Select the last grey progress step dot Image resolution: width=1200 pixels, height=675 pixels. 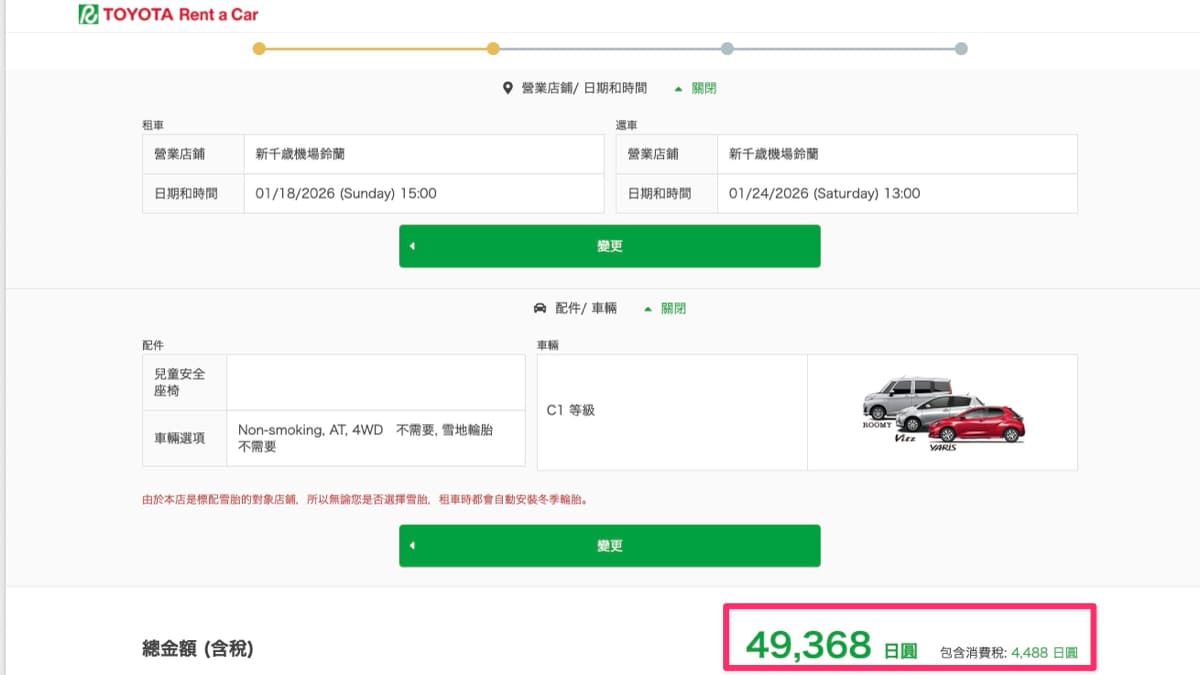(961, 48)
